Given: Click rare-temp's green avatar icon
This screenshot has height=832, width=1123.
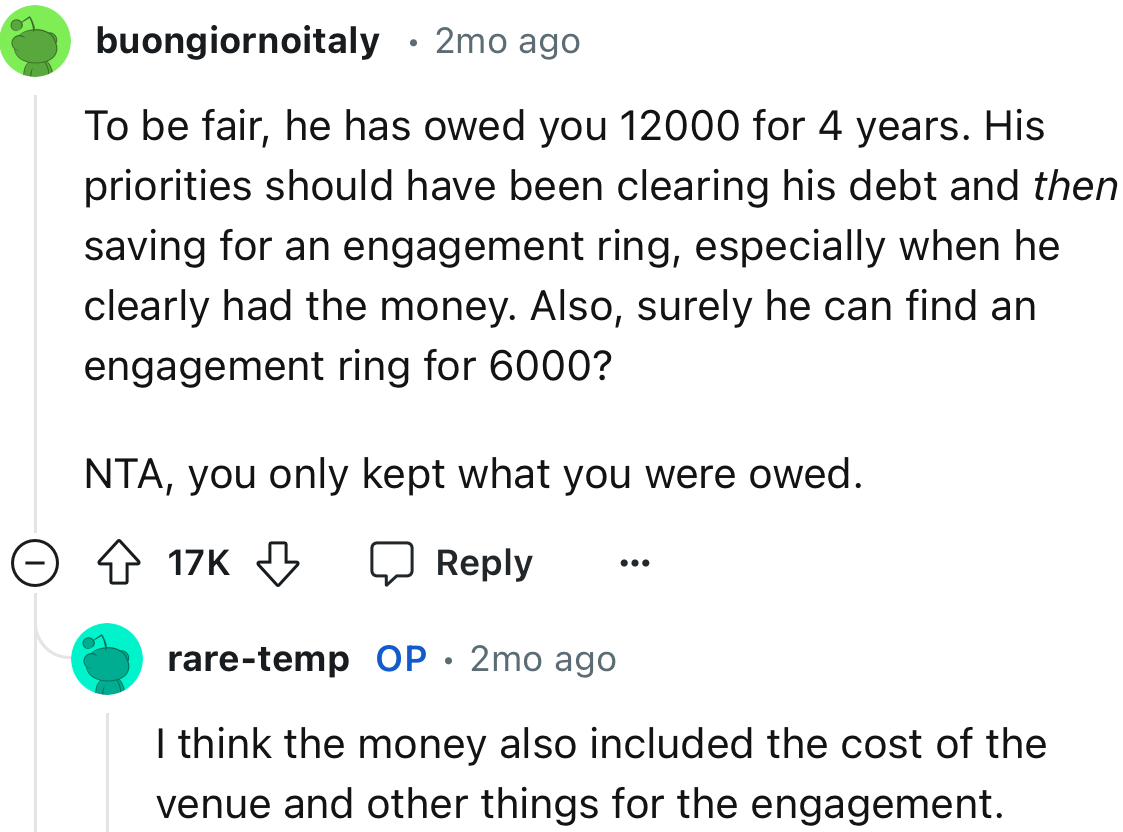Looking at the screenshot, I should 106,658.
